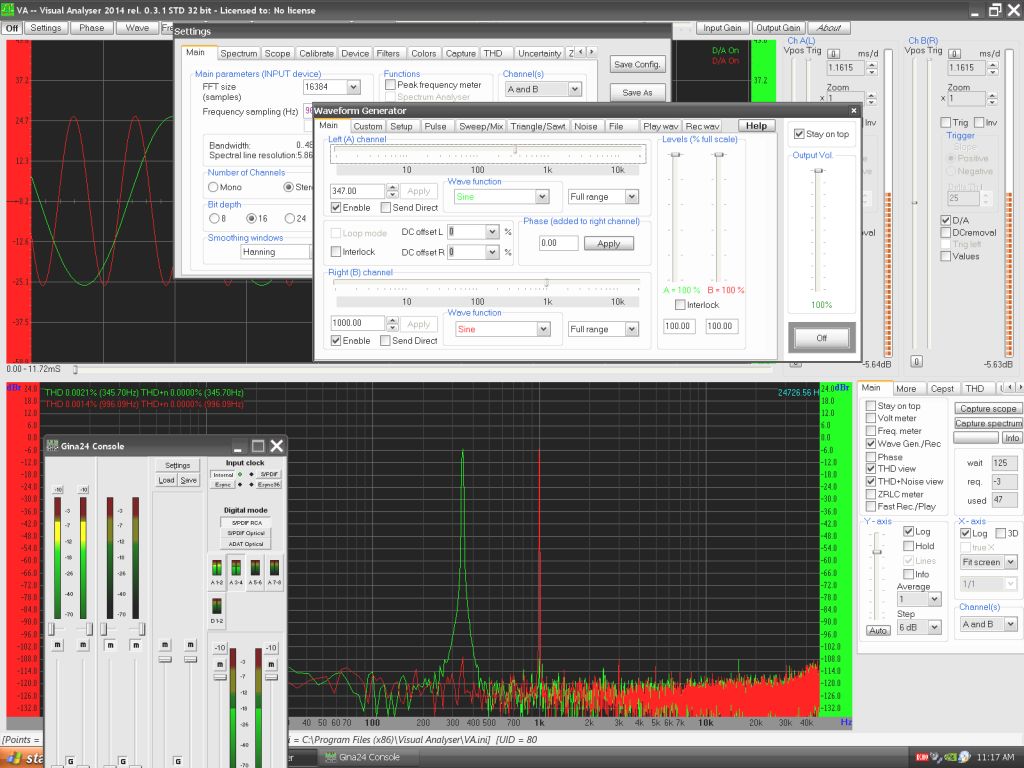
Task: Select Internal input clock in Gina24 Console
Action: coord(223,474)
